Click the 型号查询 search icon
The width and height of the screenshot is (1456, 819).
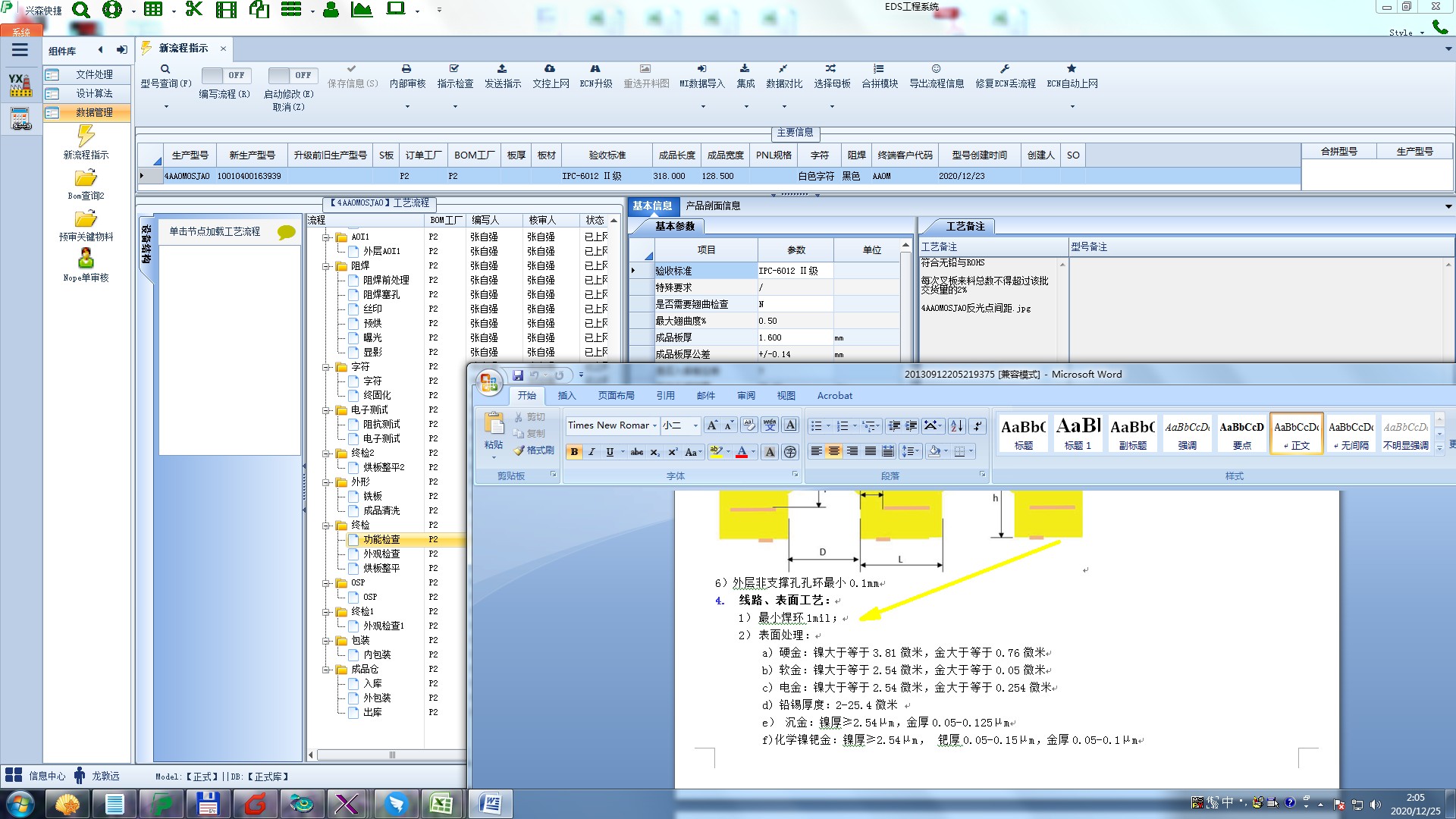[165, 69]
